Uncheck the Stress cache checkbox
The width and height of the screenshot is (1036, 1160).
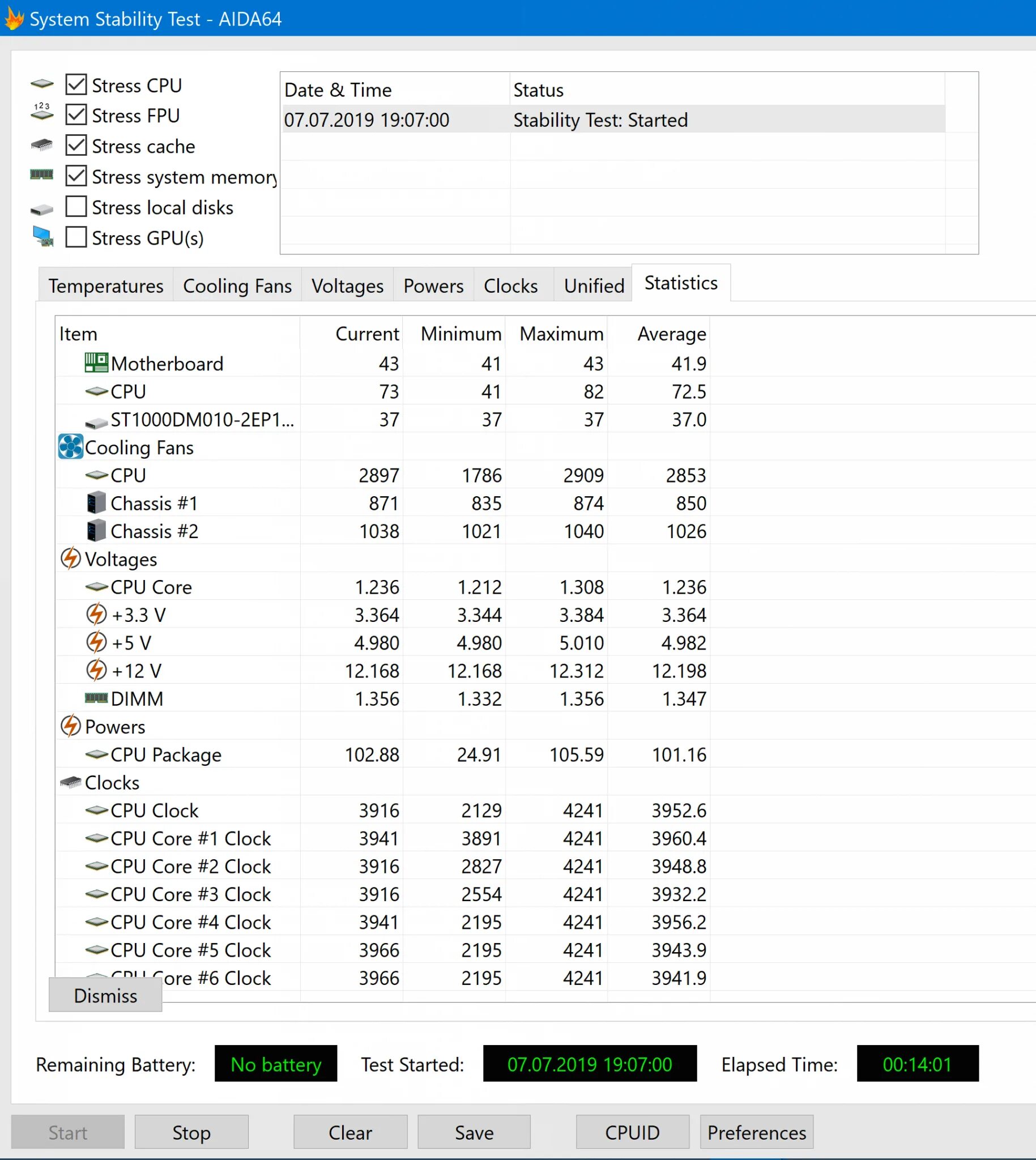pyautogui.click(x=76, y=145)
